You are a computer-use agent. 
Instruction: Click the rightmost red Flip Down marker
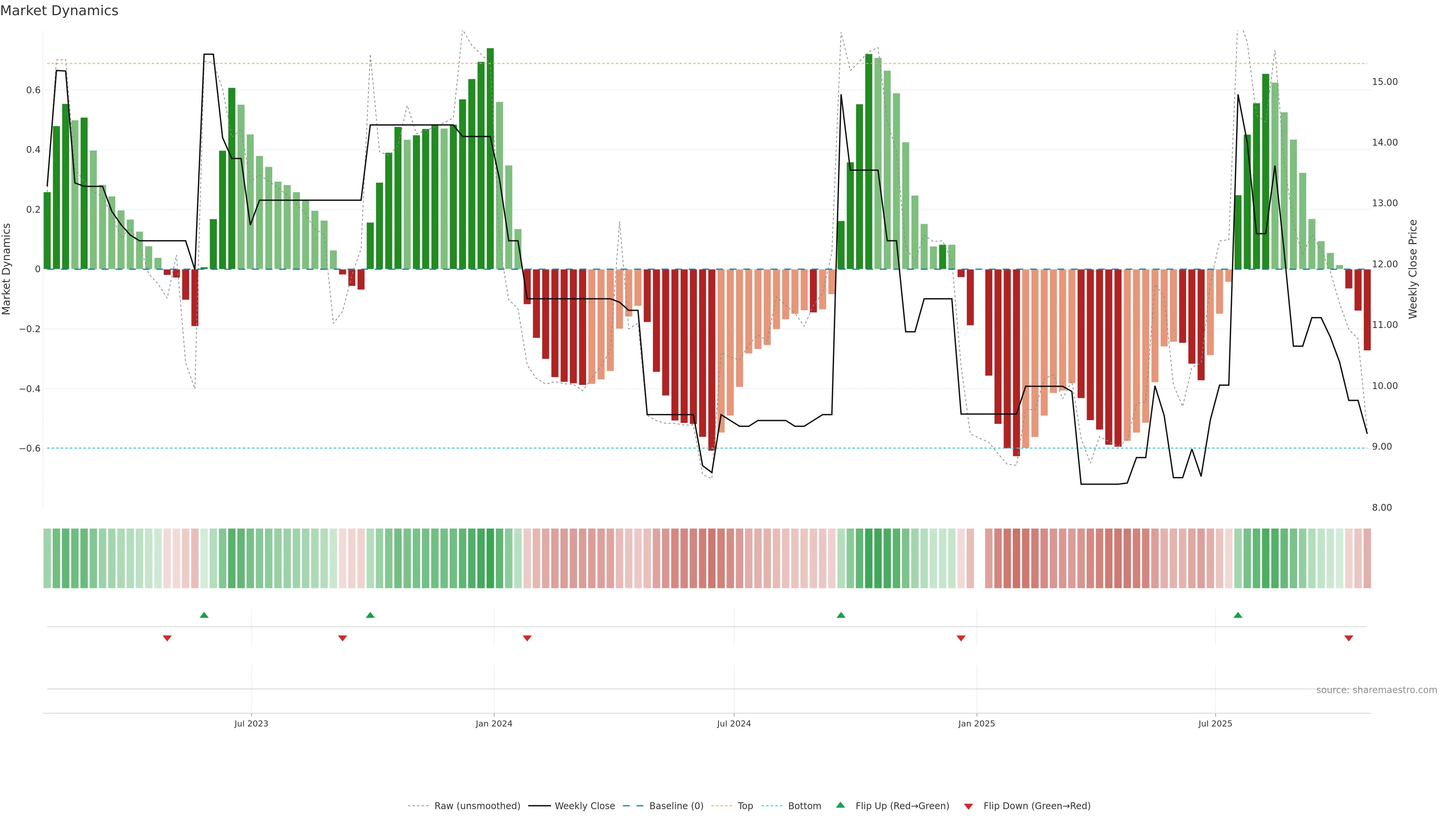tap(1349, 638)
